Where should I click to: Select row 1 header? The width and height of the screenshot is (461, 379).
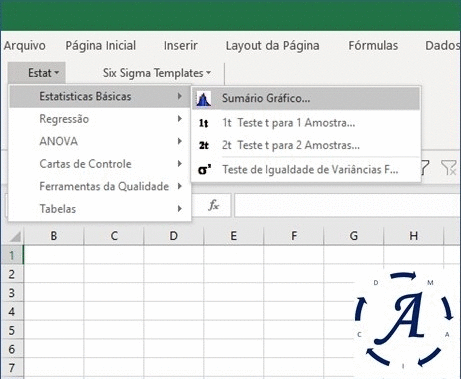[12, 255]
